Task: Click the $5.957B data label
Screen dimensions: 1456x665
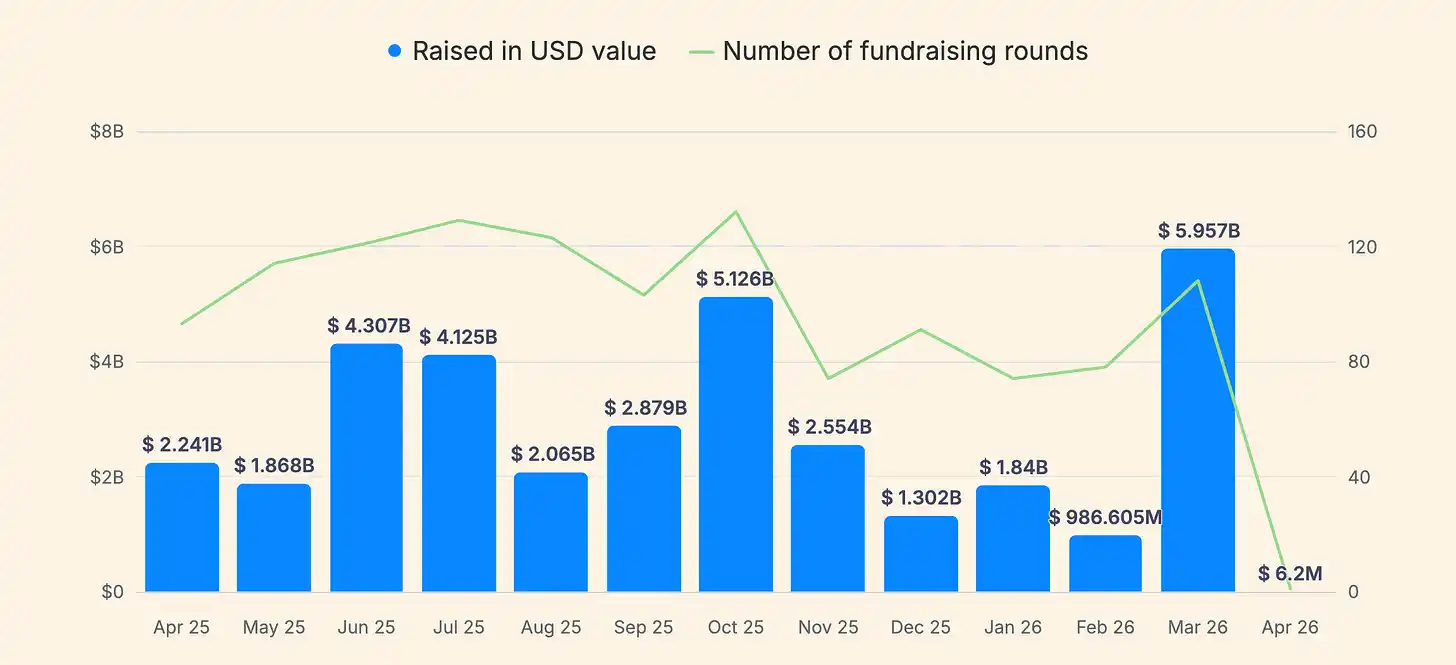Action: click(1199, 231)
